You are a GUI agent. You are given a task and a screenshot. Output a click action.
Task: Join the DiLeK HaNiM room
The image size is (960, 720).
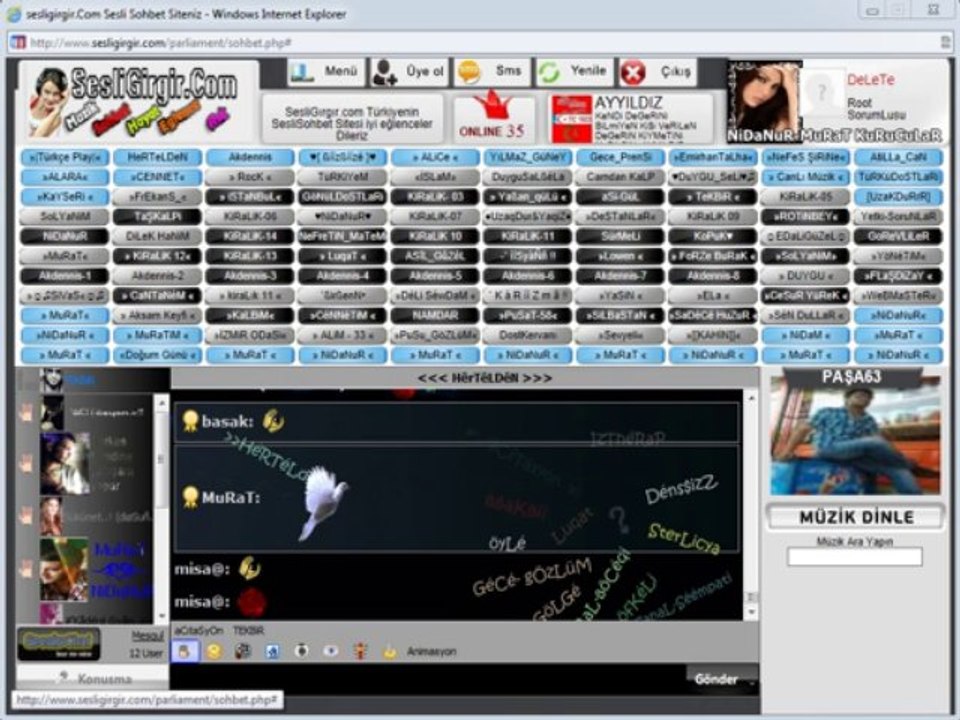tap(157, 236)
